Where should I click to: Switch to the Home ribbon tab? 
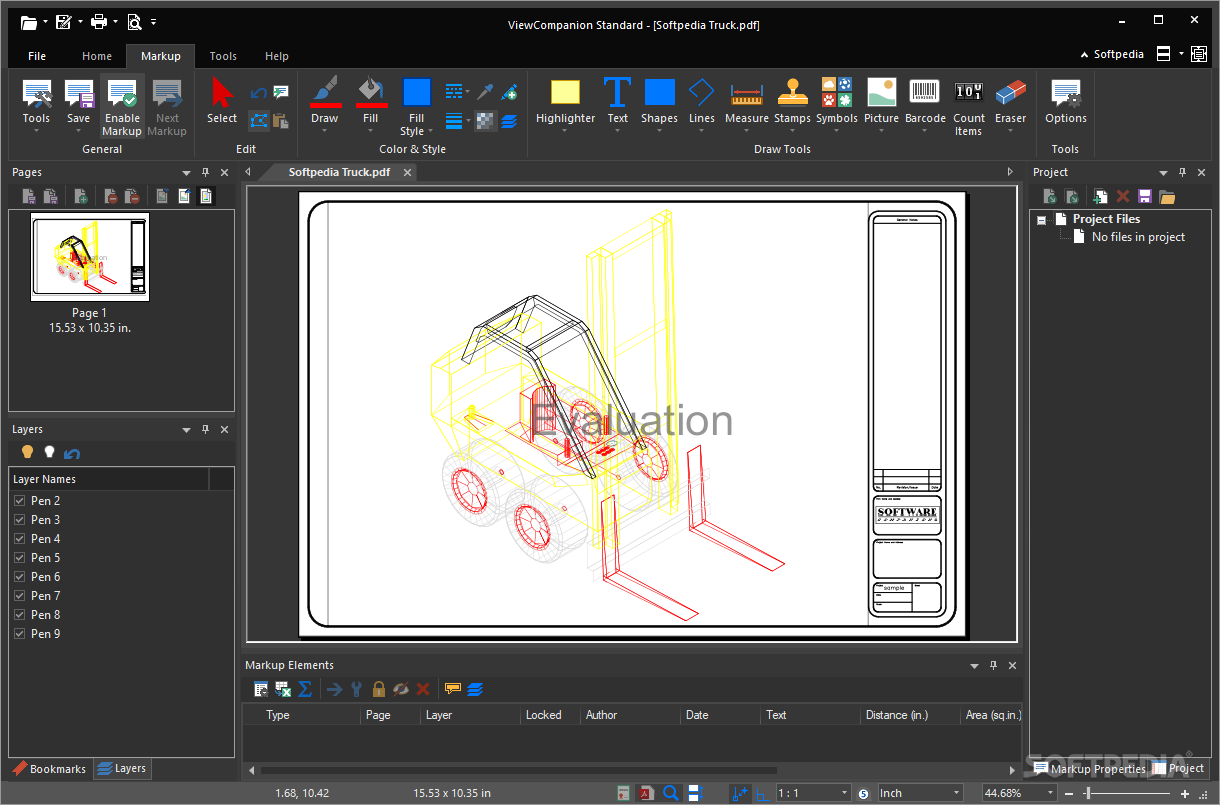(97, 56)
